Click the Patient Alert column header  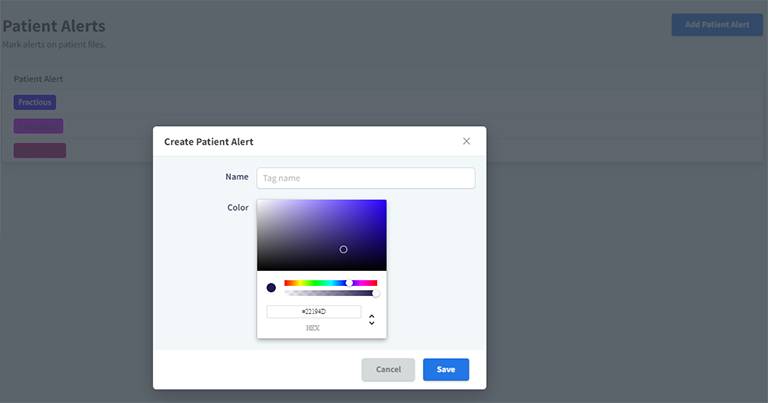coord(38,79)
